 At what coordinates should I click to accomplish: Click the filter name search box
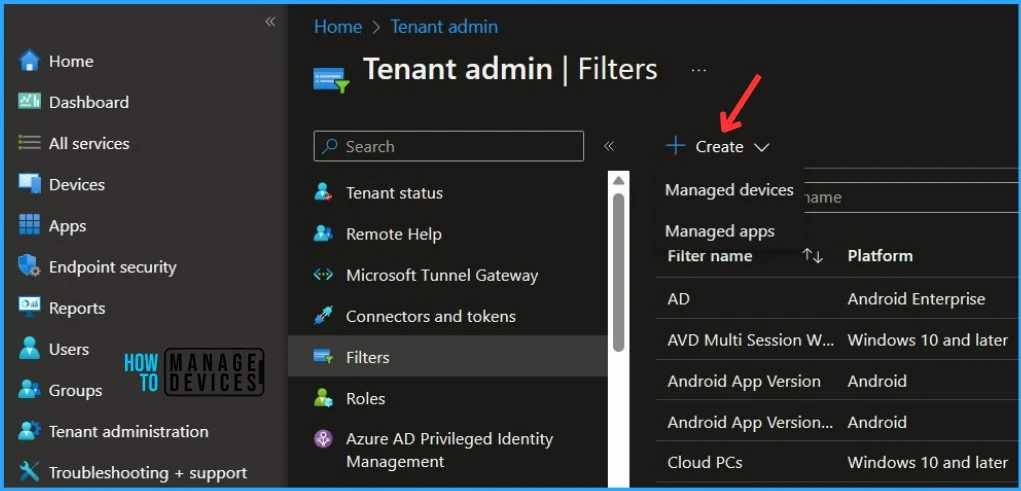(912, 197)
